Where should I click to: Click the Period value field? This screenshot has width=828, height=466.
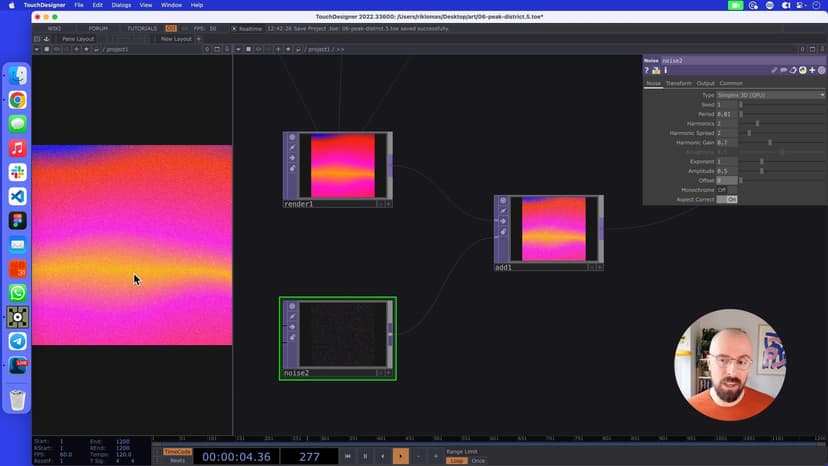(x=724, y=114)
